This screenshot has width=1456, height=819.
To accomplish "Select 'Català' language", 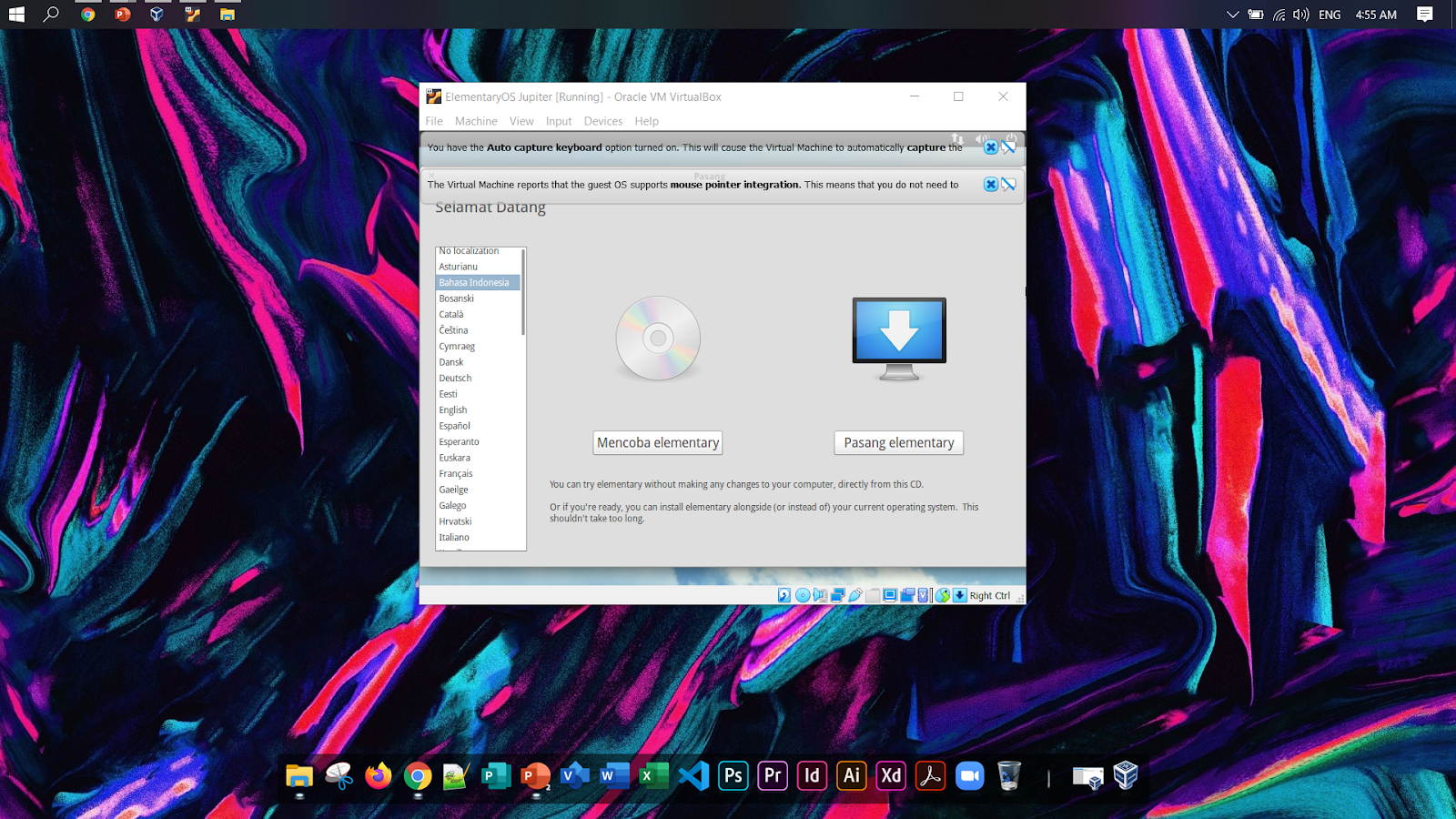I will point(478,315).
